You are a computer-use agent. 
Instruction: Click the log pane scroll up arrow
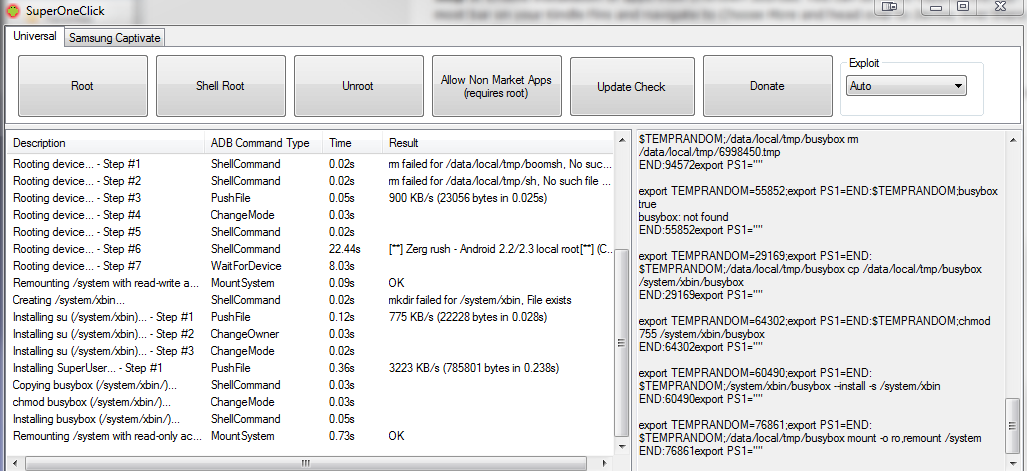click(1013, 140)
